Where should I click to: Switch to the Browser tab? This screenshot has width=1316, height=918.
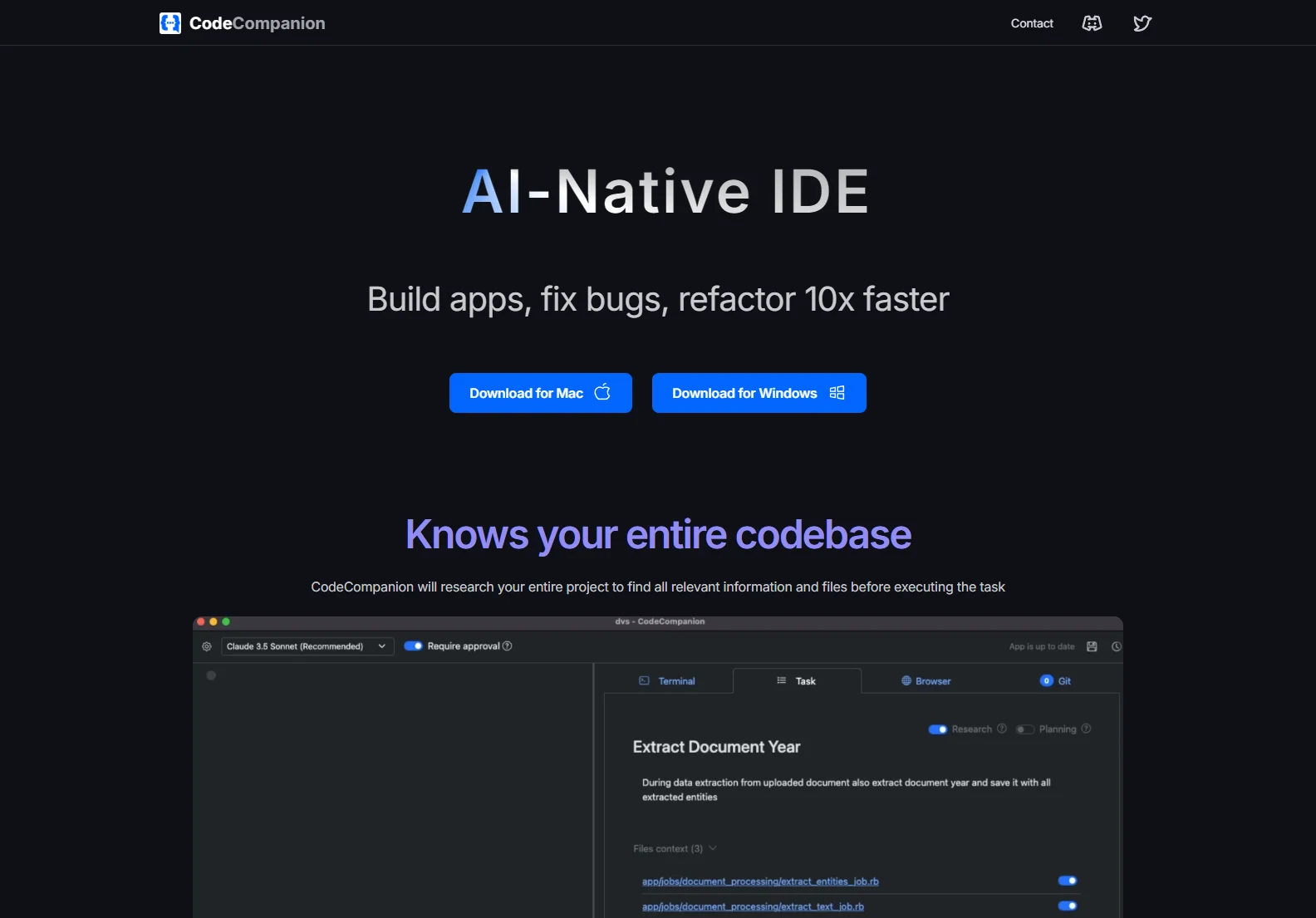[x=926, y=680]
